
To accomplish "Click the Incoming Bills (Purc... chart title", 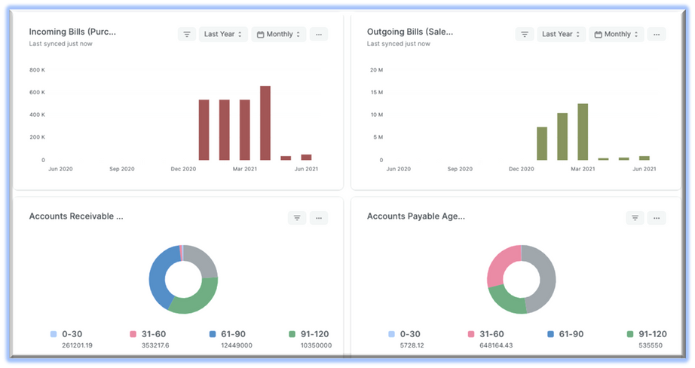I will click(x=72, y=32).
